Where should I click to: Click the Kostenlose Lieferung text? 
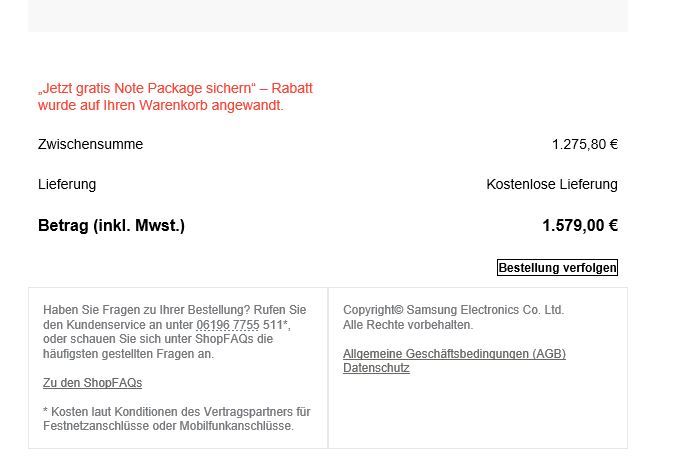(x=552, y=184)
